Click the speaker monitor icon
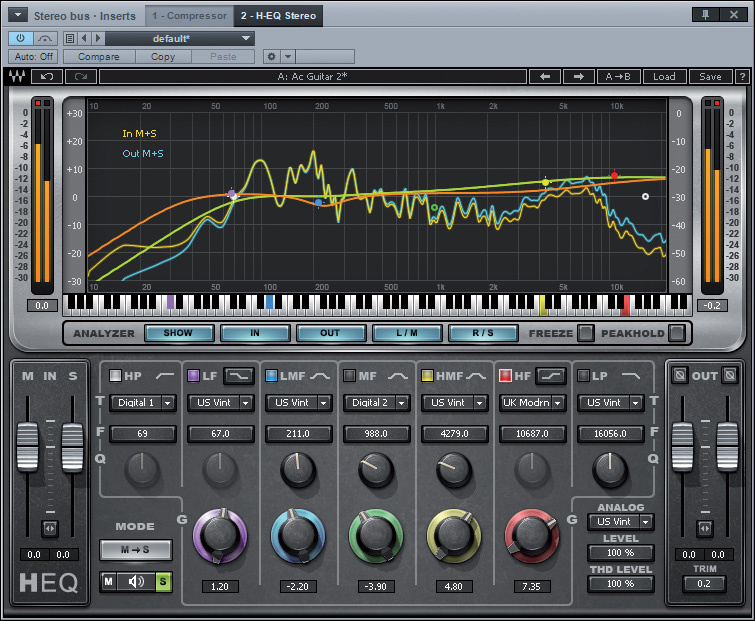The height and width of the screenshot is (621, 755). click(x=136, y=582)
